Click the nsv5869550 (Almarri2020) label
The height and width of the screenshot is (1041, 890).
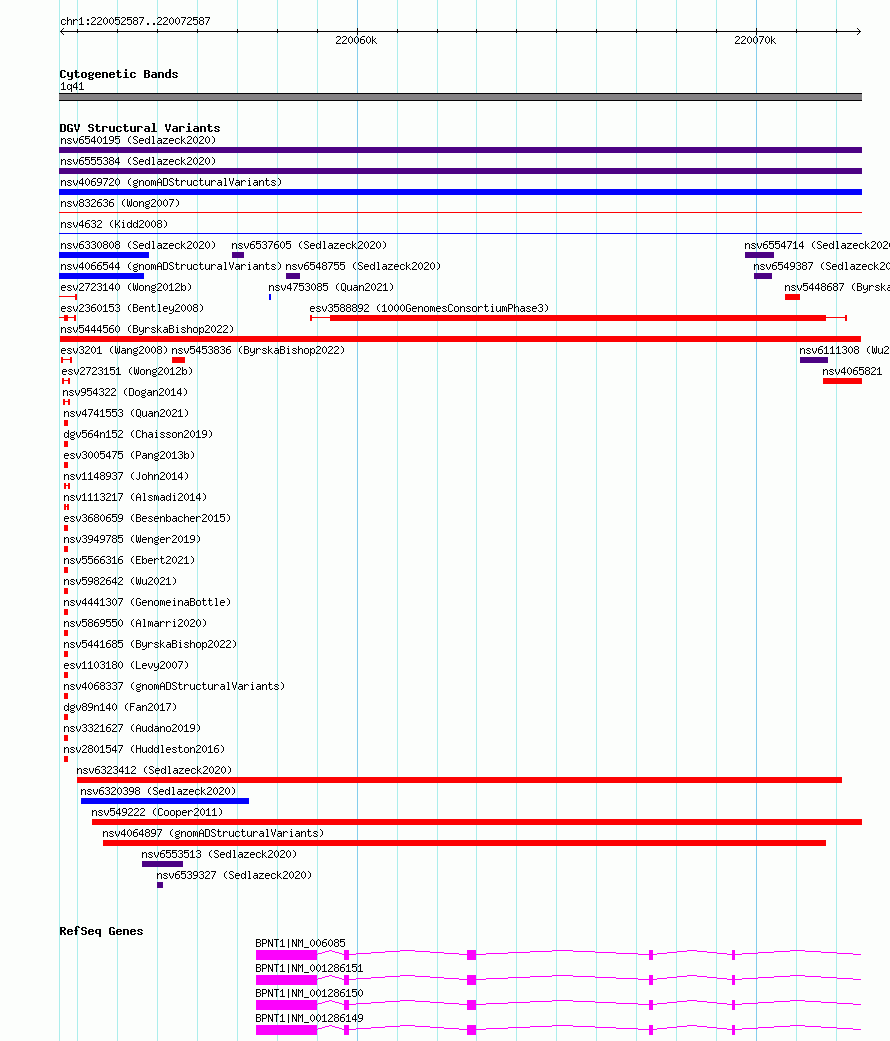135,623
